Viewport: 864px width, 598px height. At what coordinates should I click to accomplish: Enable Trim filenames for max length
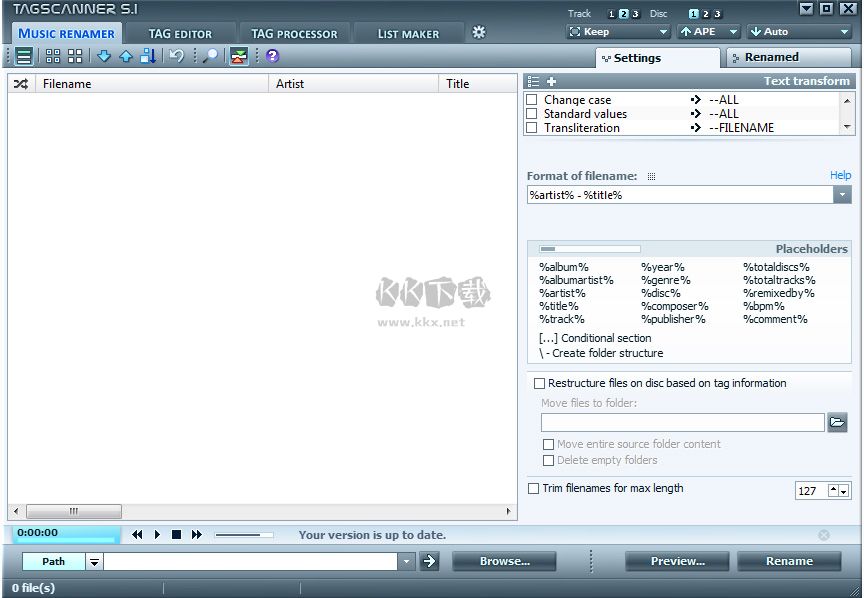pos(533,488)
